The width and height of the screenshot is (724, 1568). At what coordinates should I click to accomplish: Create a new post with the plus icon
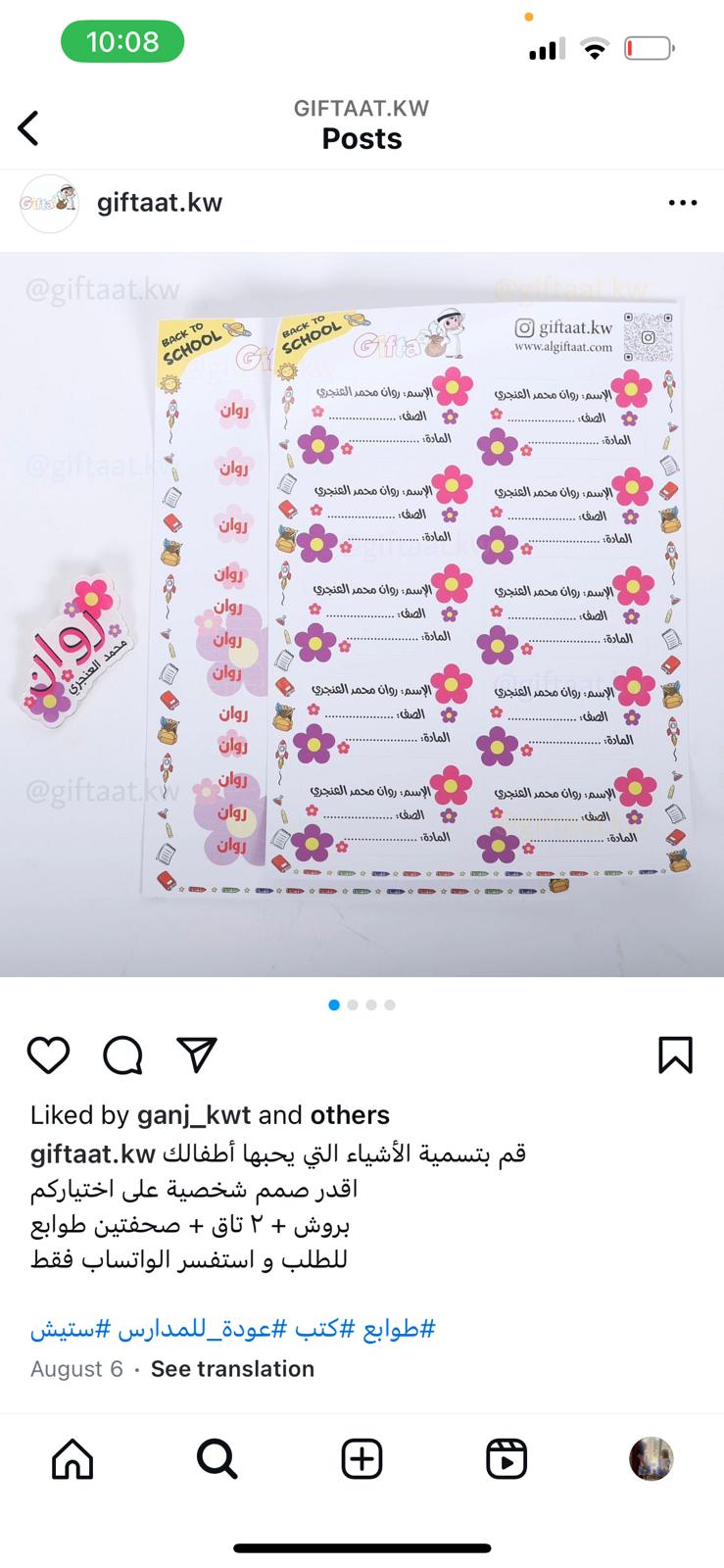[x=362, y=1458]
